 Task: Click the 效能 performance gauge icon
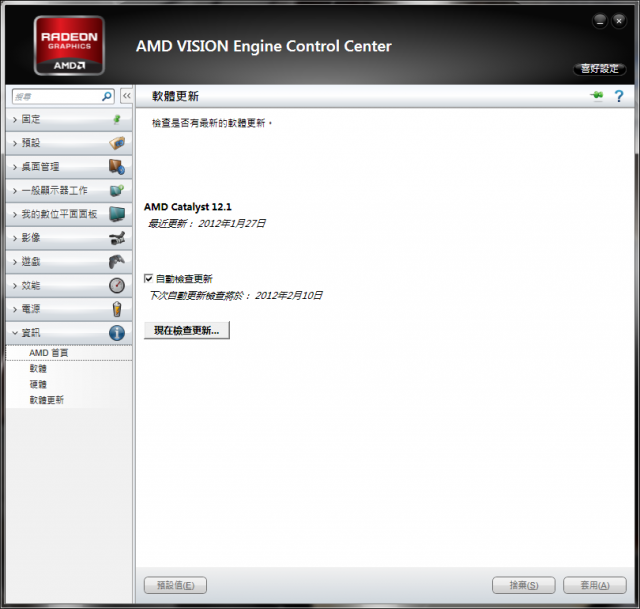pos(117,285)
